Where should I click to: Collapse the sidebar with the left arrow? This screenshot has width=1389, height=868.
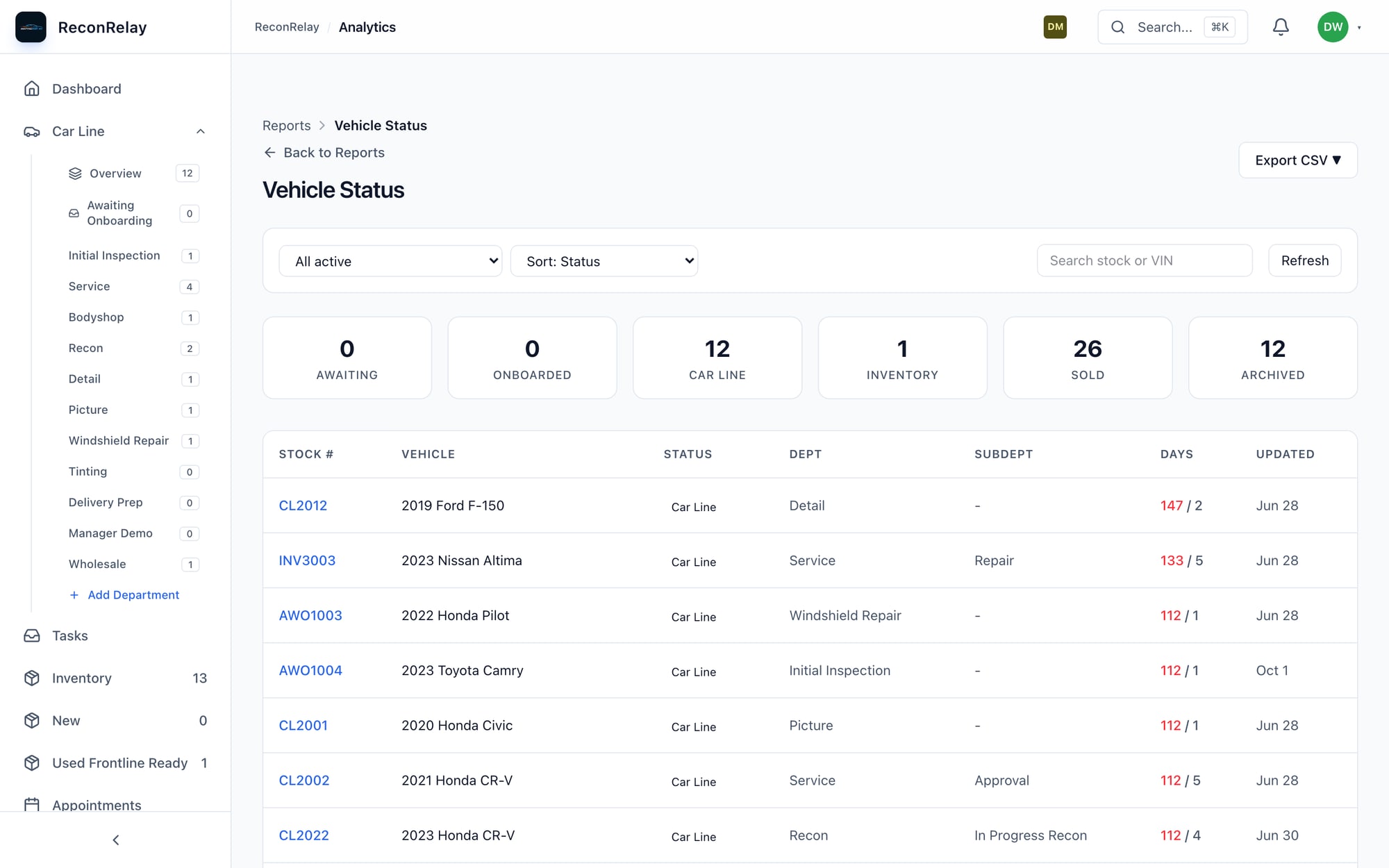pyautogui.click(x=116, y=840)
